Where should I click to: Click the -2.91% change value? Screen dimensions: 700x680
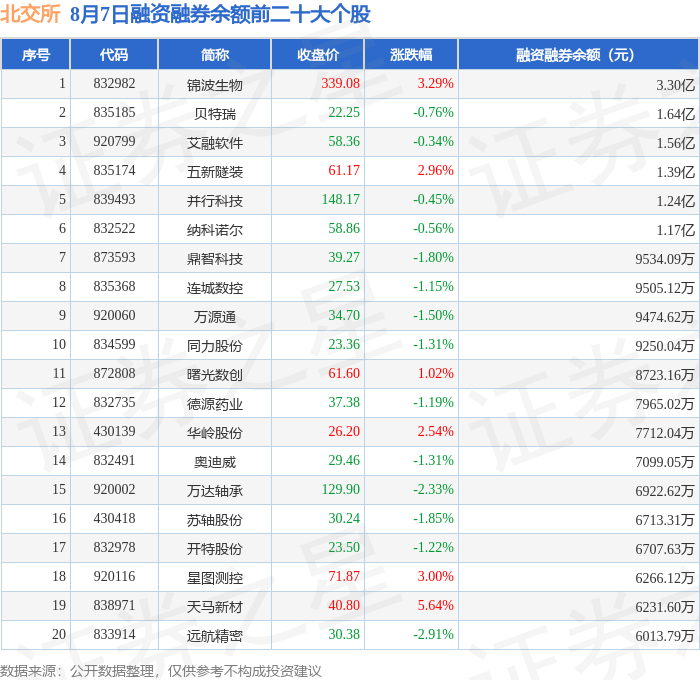click(433, 635)
